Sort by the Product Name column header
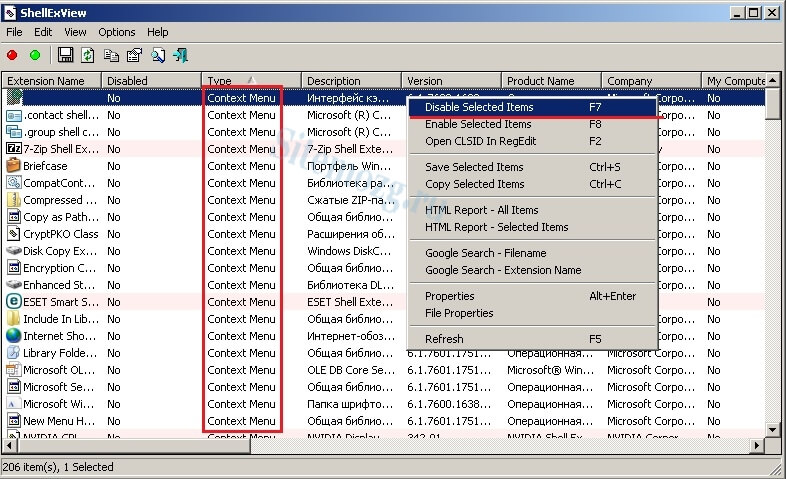The width and height of the screenshot is (786, 479). [x=551, y=81]
